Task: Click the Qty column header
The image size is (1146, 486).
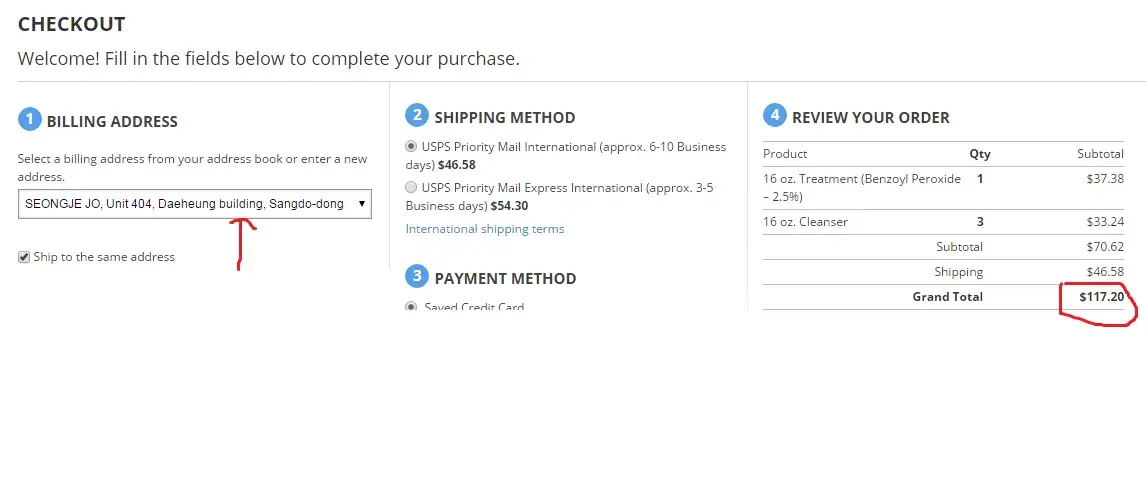Action: [980, 154]
